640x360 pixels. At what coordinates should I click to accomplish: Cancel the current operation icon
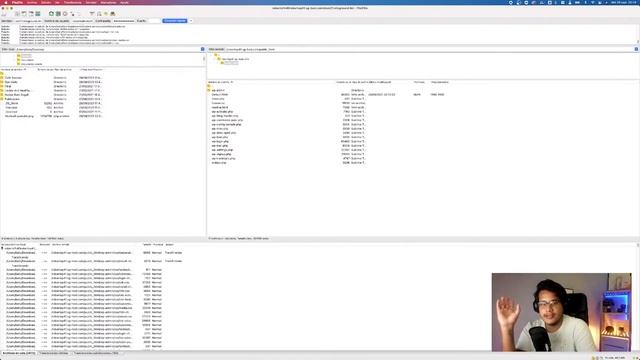point(65,14)
